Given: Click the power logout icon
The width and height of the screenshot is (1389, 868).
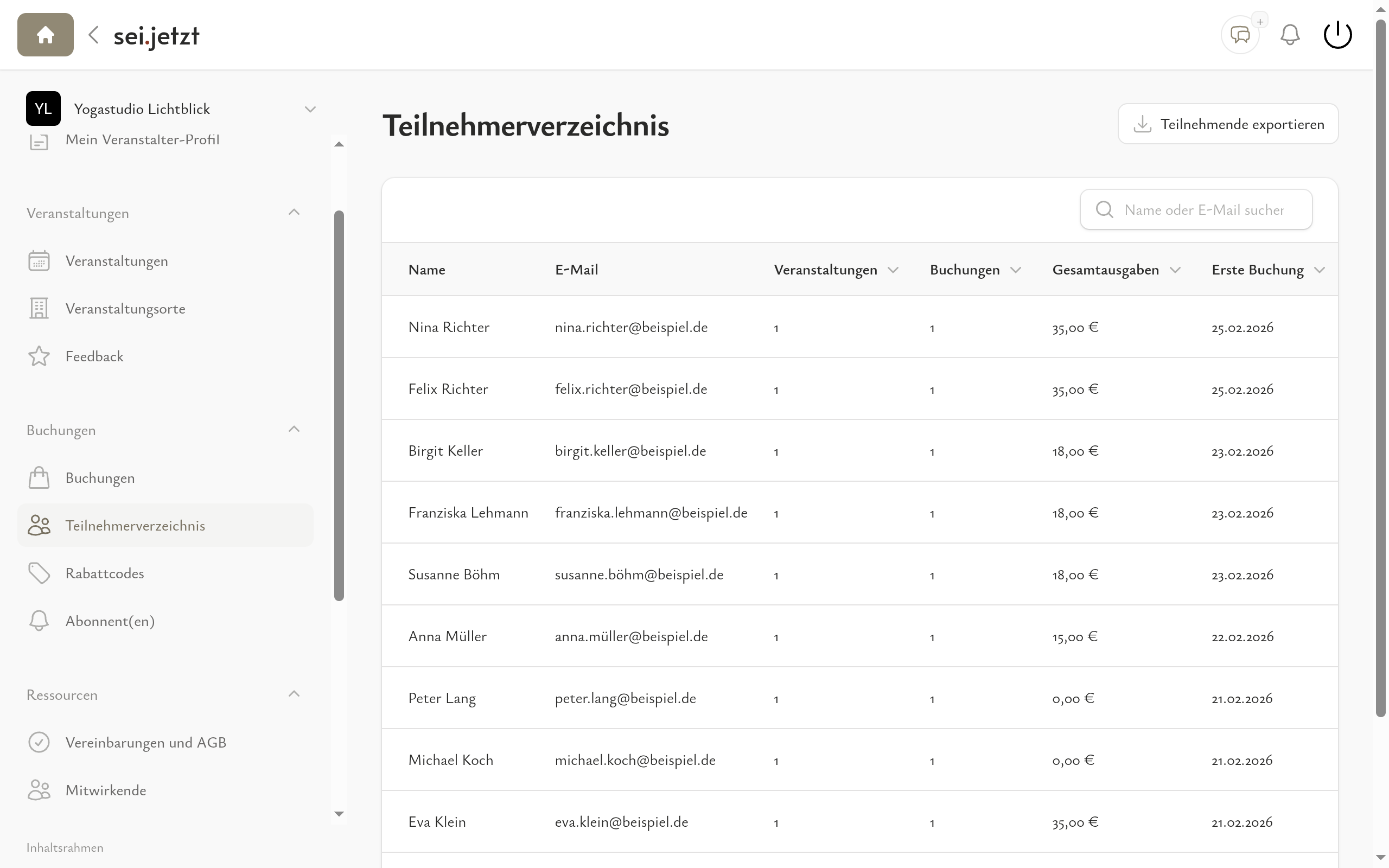Looking at the screenshot, I should (1337, 35).
